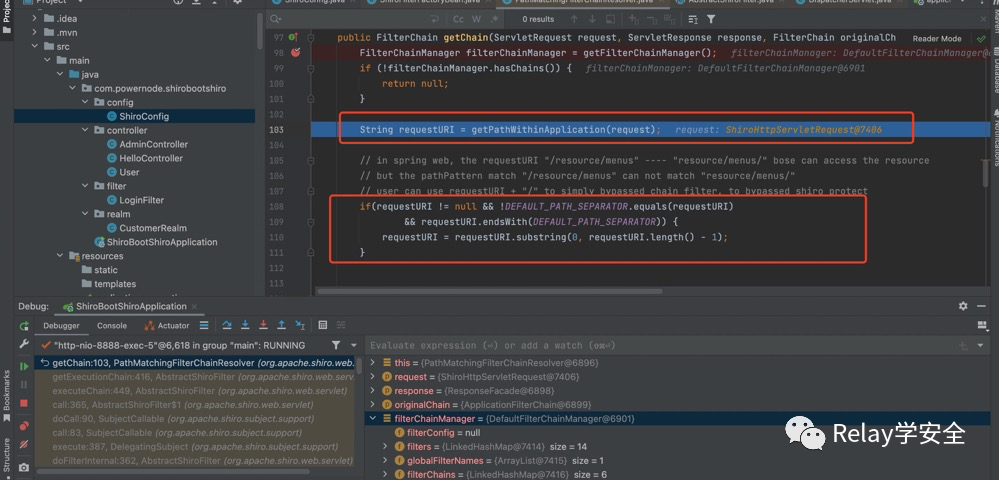Image resolution: width=999 pixels, height=480 pixels.
Task: Select doCall:90 SubjectCallable stack frame
Action: tap(195, 419)
